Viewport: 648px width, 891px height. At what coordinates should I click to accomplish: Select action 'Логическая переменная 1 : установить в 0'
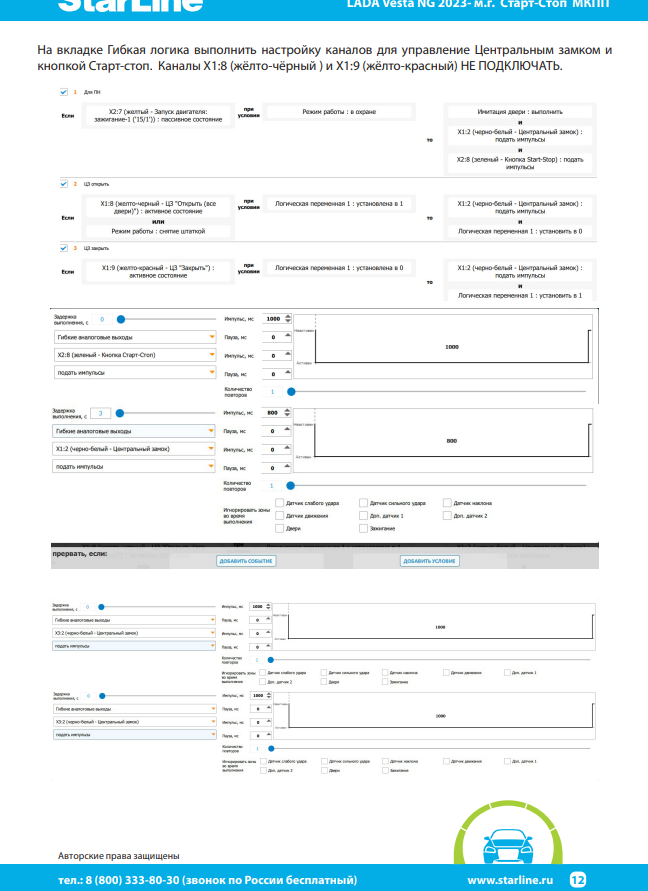point(520,231)
